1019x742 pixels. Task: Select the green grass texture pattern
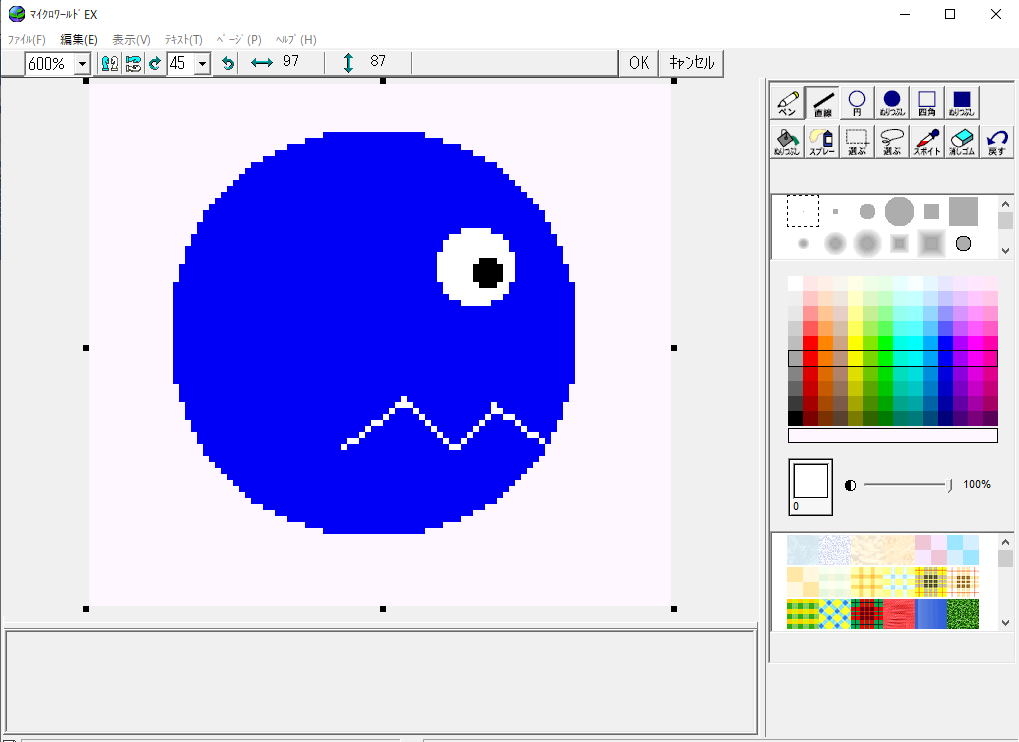[x=962, y=614]
